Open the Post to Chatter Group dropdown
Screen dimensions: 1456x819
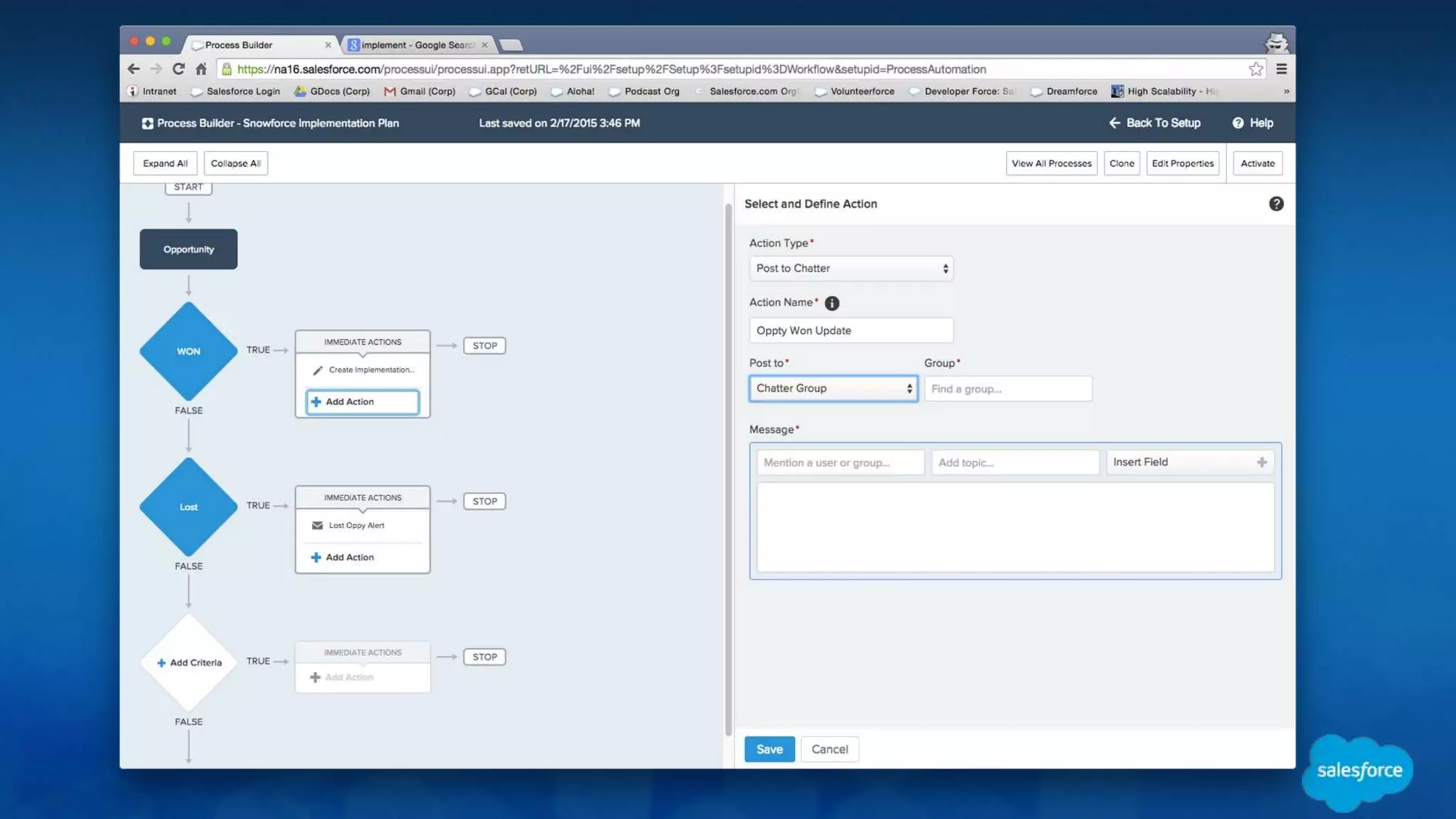coord(833,388)
